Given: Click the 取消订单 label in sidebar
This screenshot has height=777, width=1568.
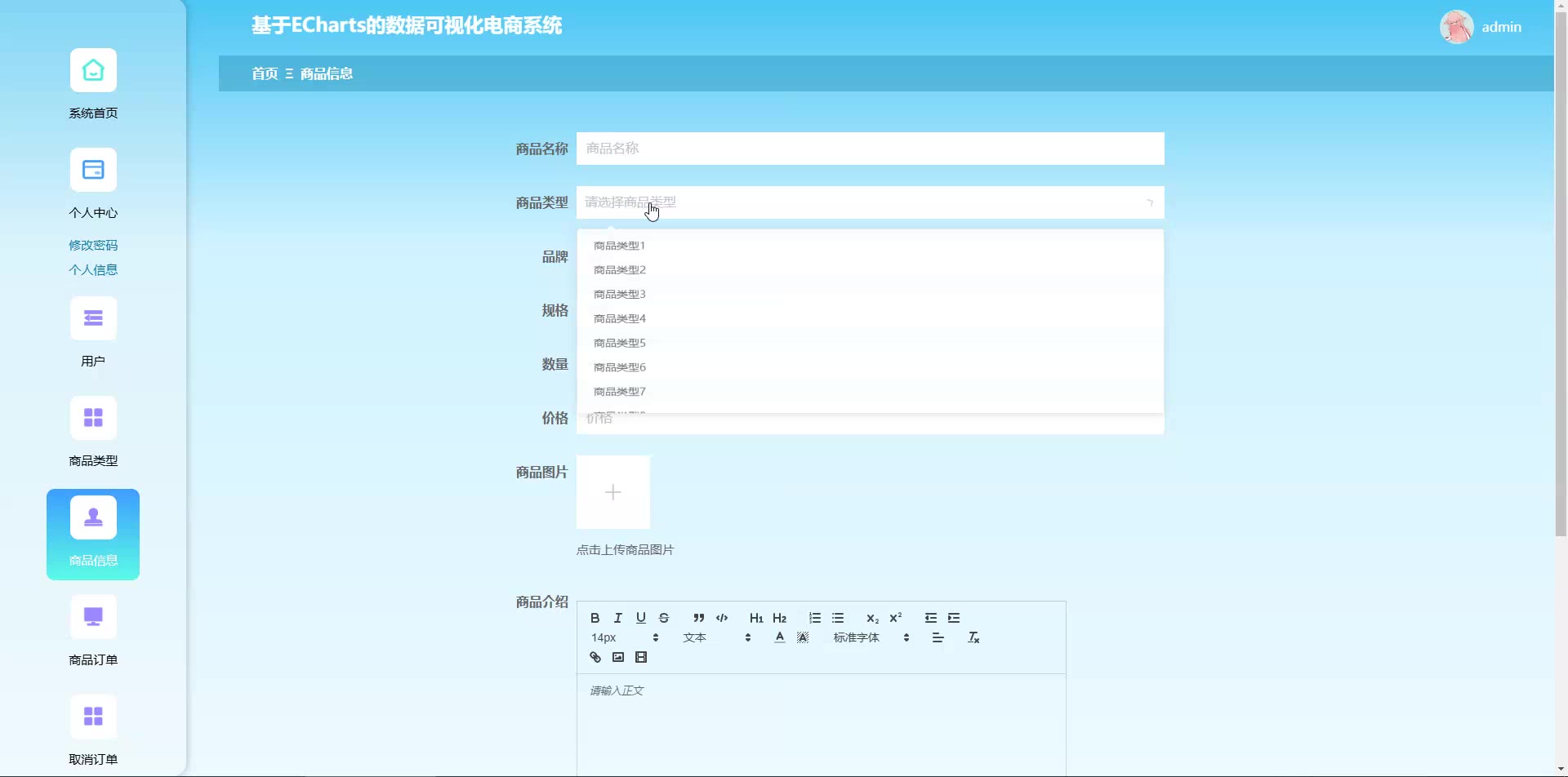Looking at the screenshot, I should [93, 760].
